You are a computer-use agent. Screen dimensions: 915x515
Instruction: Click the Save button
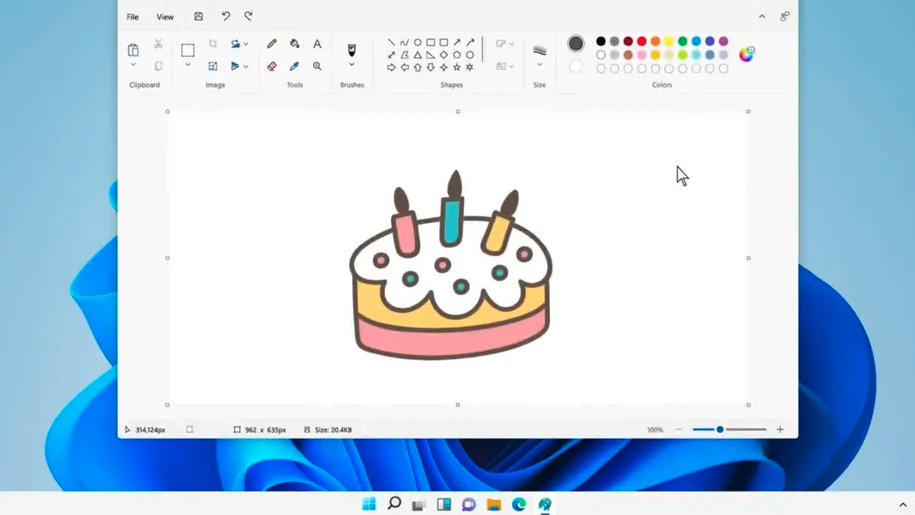click(198, 16)
